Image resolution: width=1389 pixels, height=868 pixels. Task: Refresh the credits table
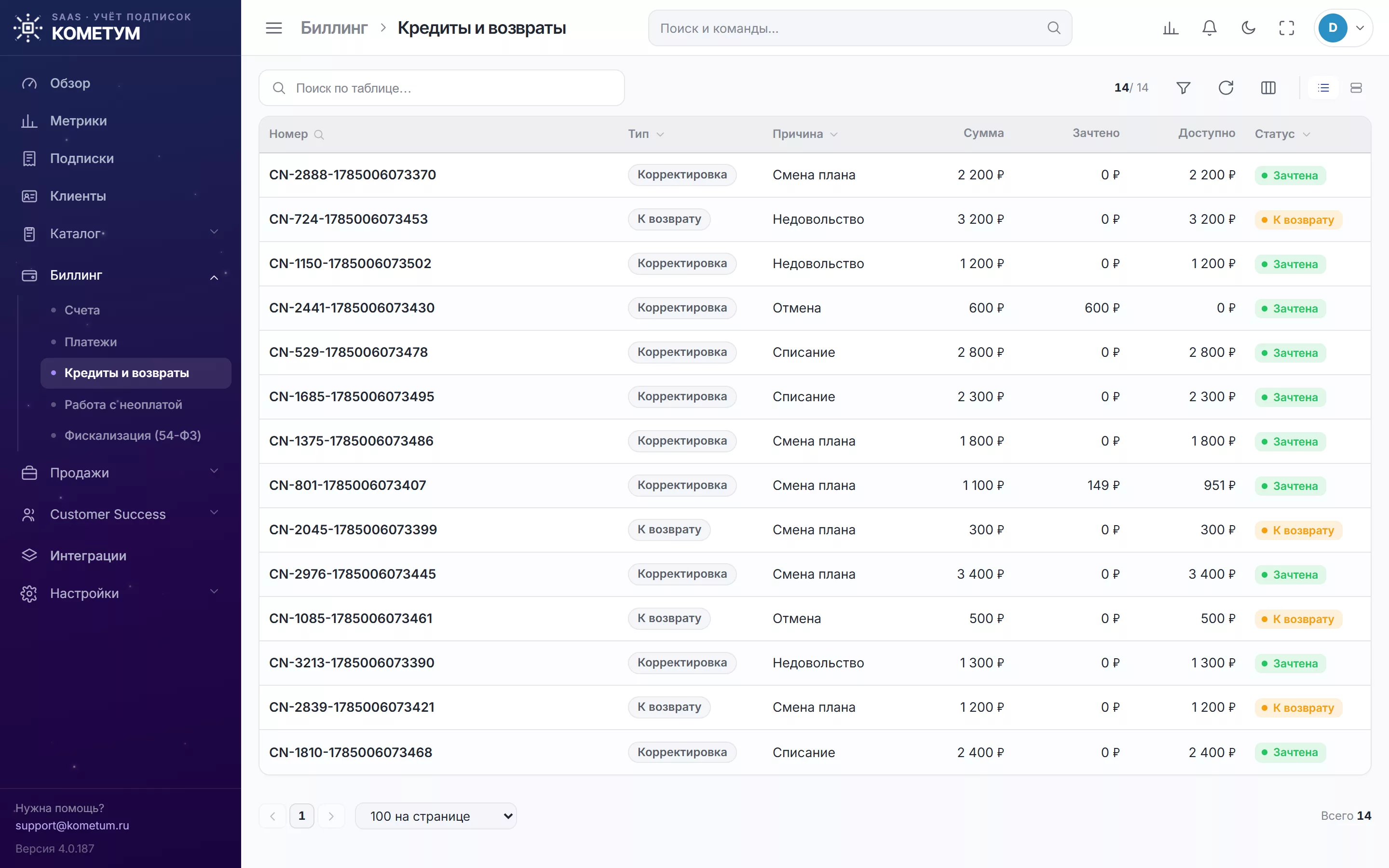coord(1226,88)
